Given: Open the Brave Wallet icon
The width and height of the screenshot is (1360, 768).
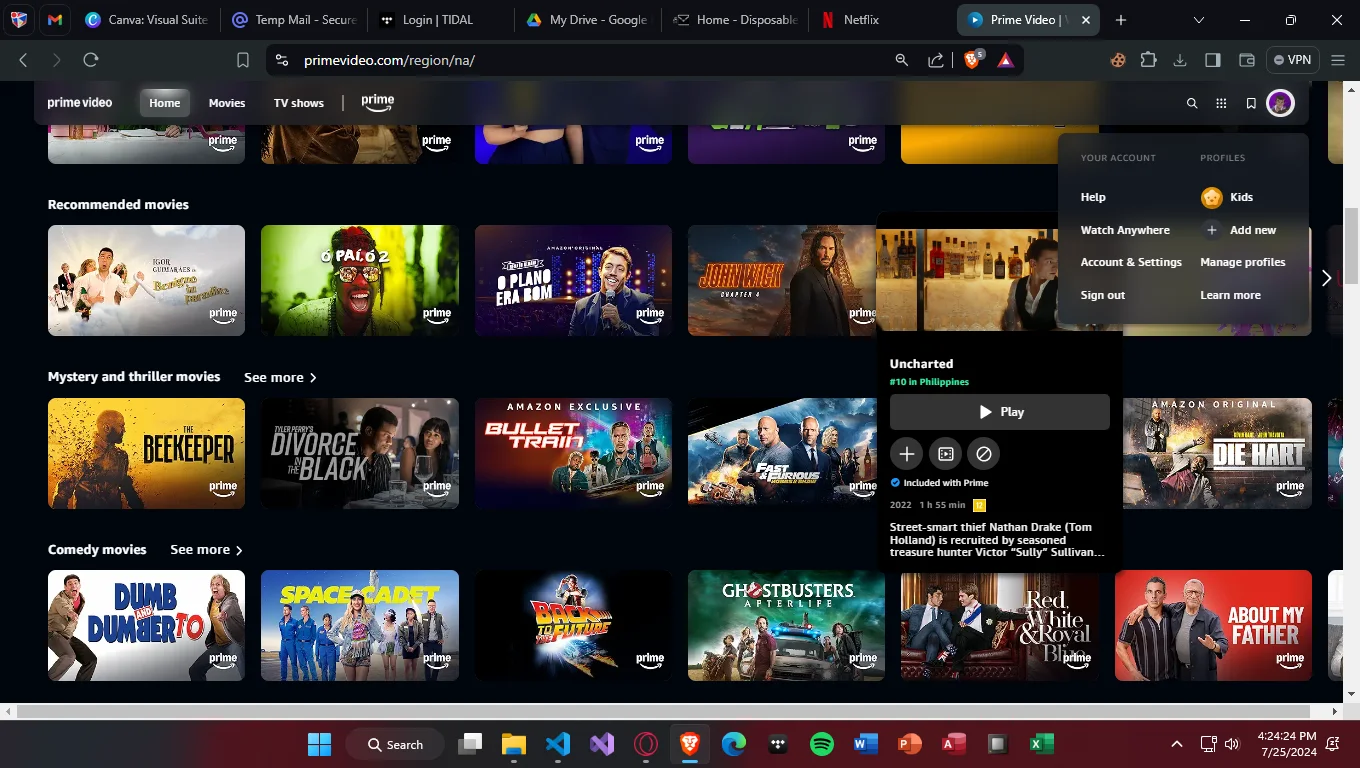Looking at the screenshot, I should (x=1246, y=60).
